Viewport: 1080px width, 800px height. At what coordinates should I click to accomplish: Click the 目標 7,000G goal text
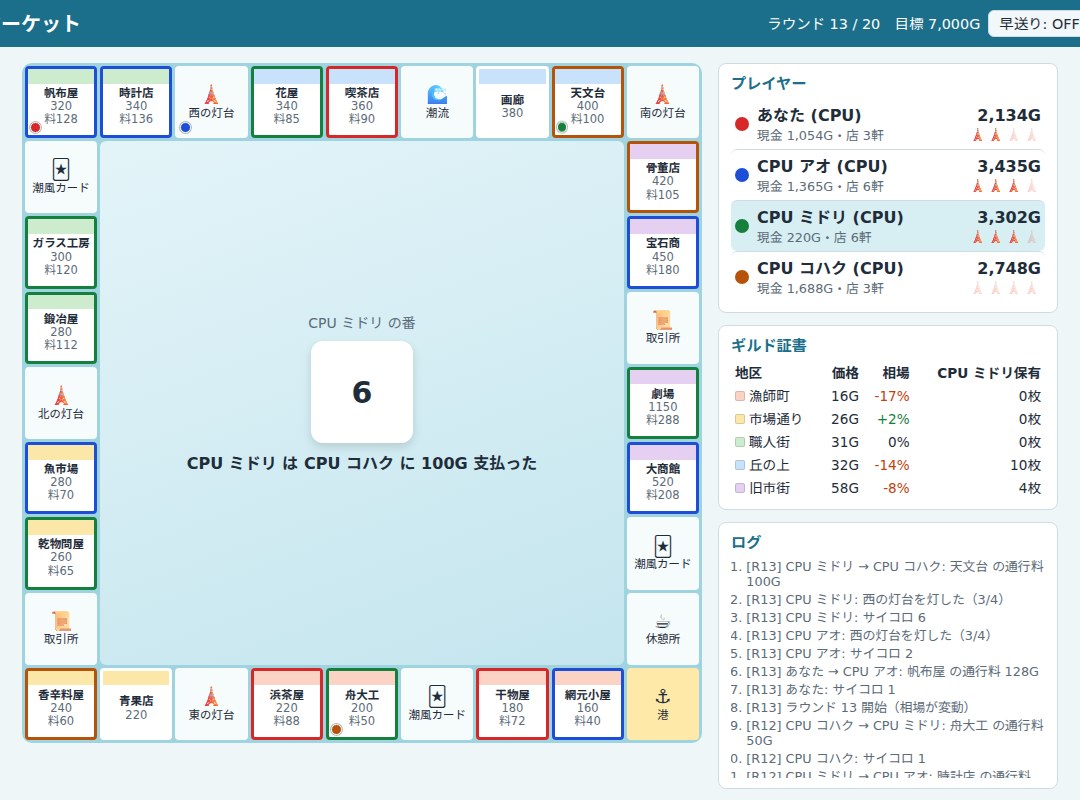pos(937,24)
